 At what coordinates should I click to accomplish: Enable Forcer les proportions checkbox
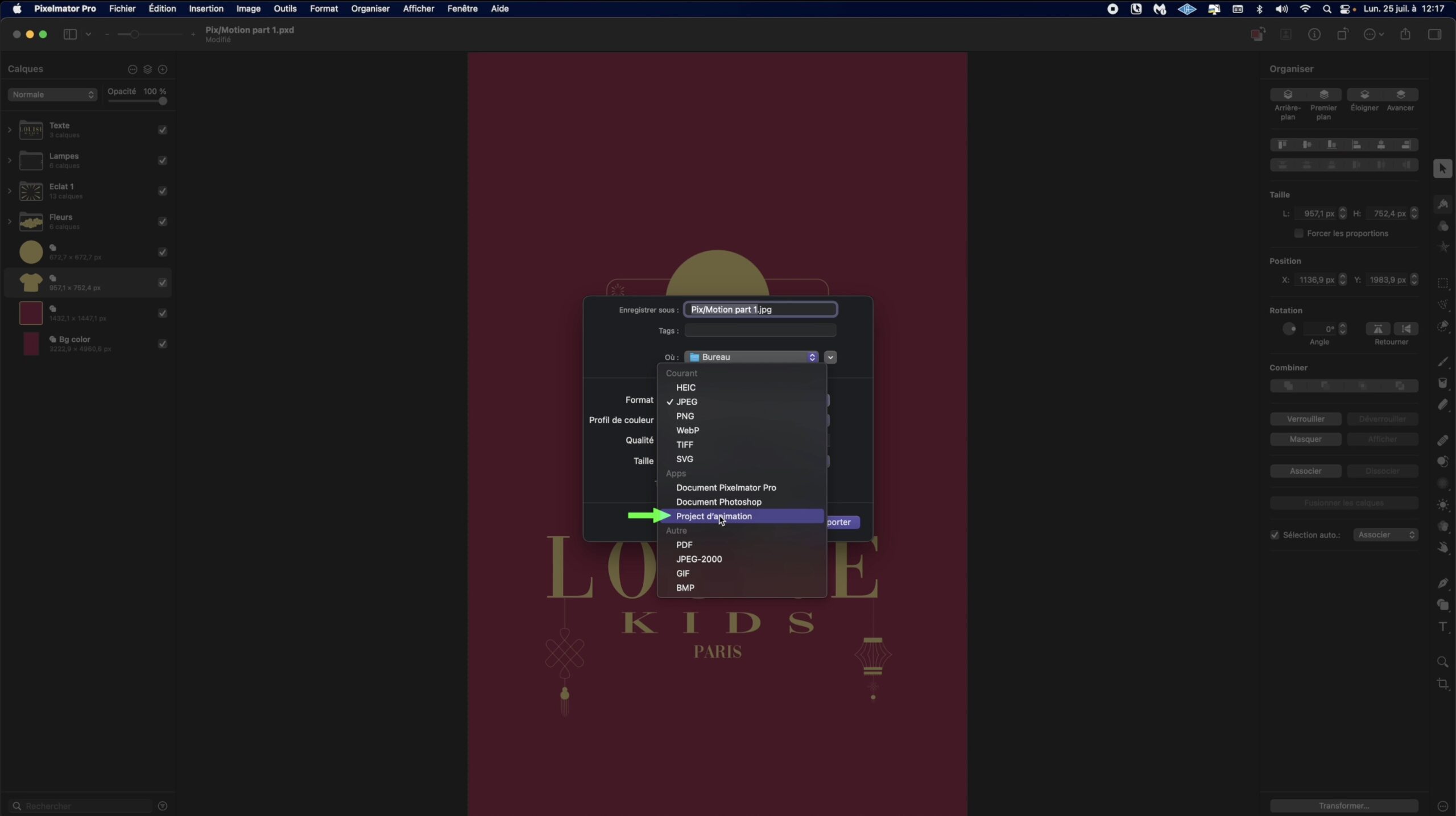click(1298, 233)
